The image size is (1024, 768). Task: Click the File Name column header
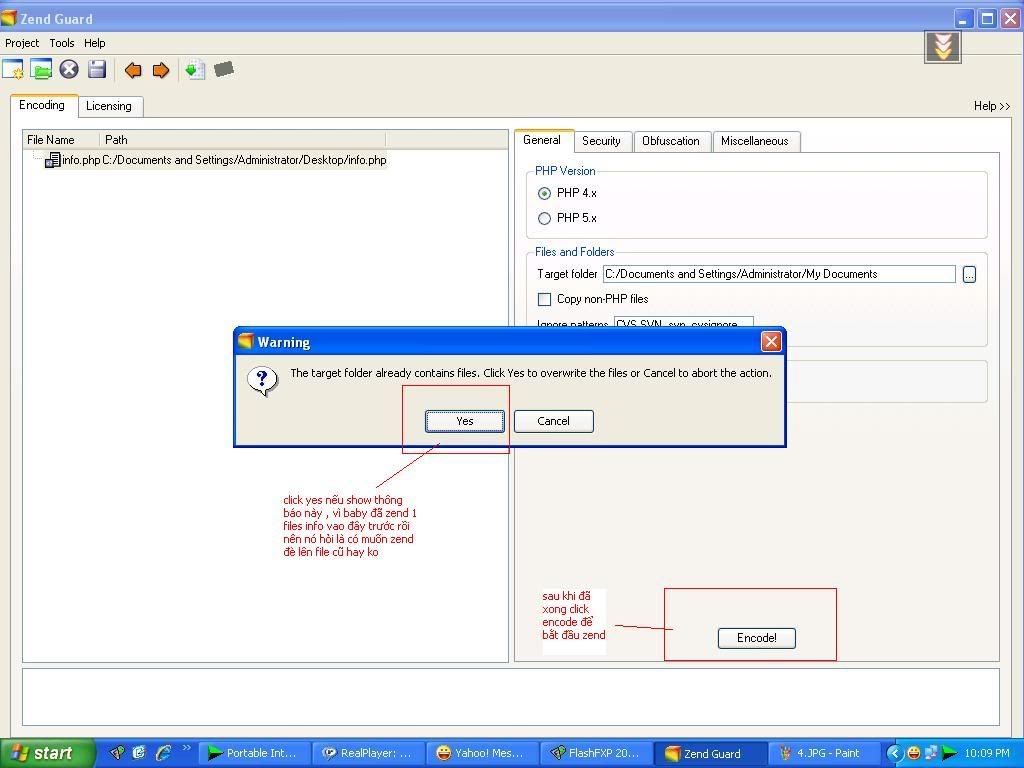click(61, 140)
